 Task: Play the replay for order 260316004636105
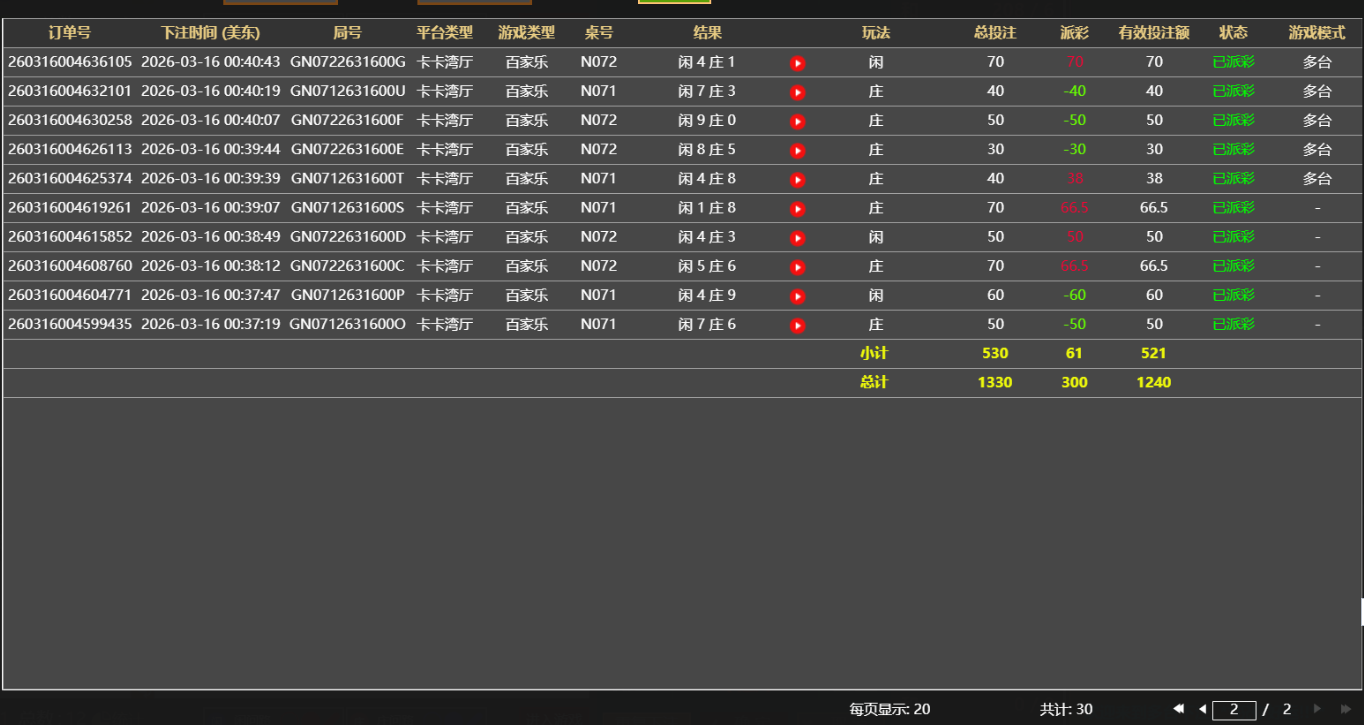[x=797, y=62]
